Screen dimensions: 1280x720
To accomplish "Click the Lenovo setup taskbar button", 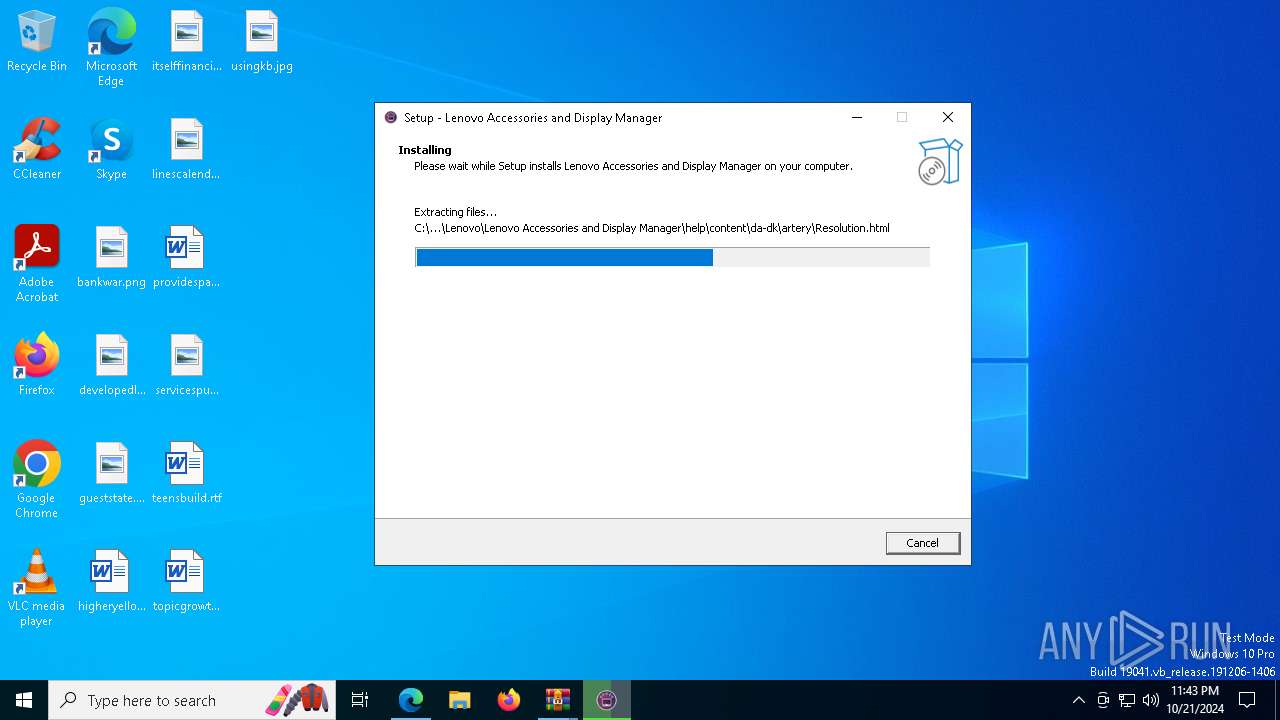I will point(607,700).
